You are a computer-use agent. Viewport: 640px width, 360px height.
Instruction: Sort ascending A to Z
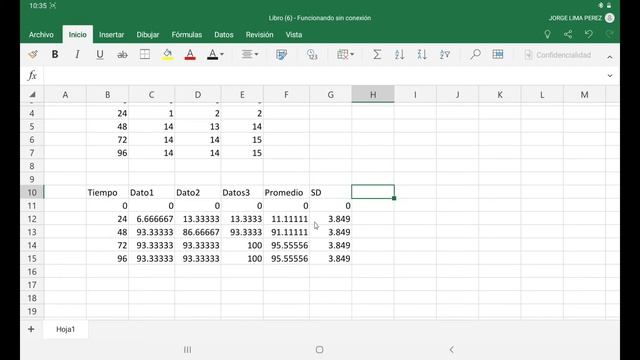(400, 54)
